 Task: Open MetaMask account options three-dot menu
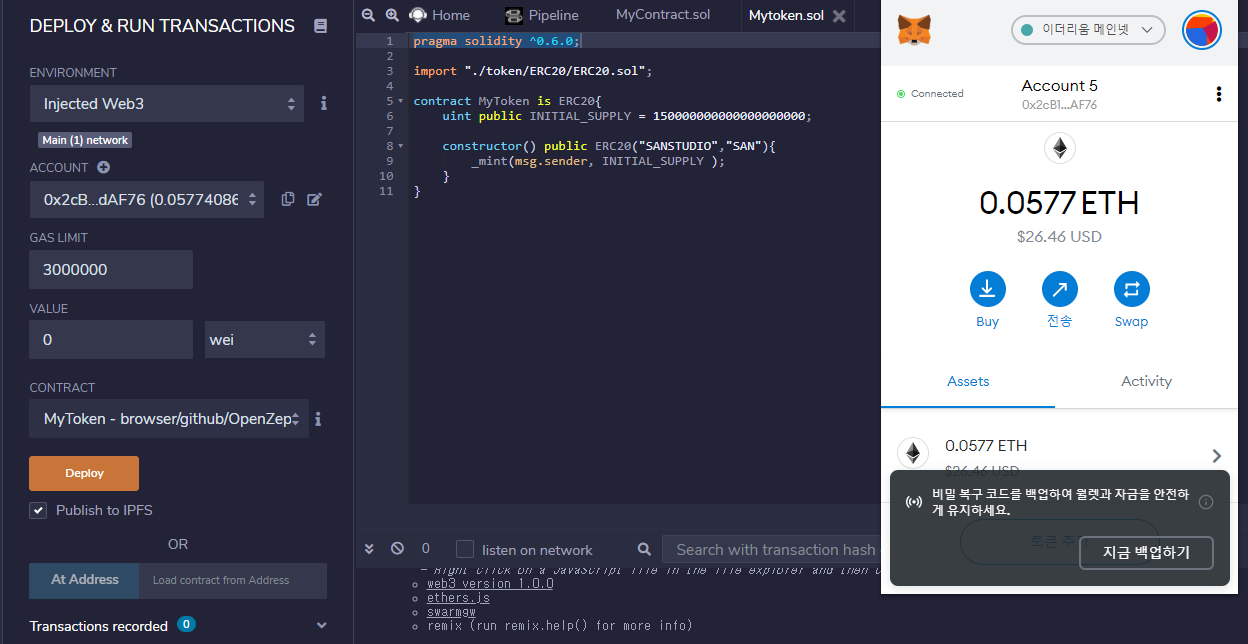click(x=1218, y=94)
